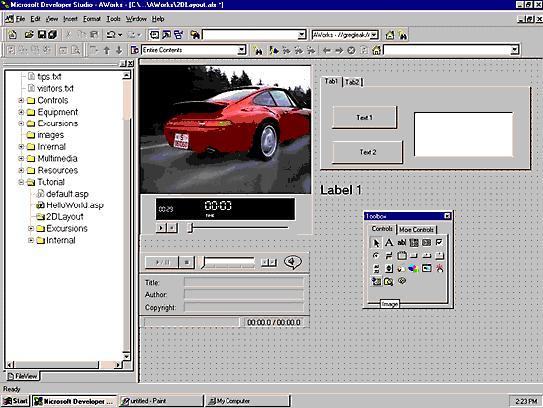
Task: Click the Text 1 button
Action: pos(364,117)
